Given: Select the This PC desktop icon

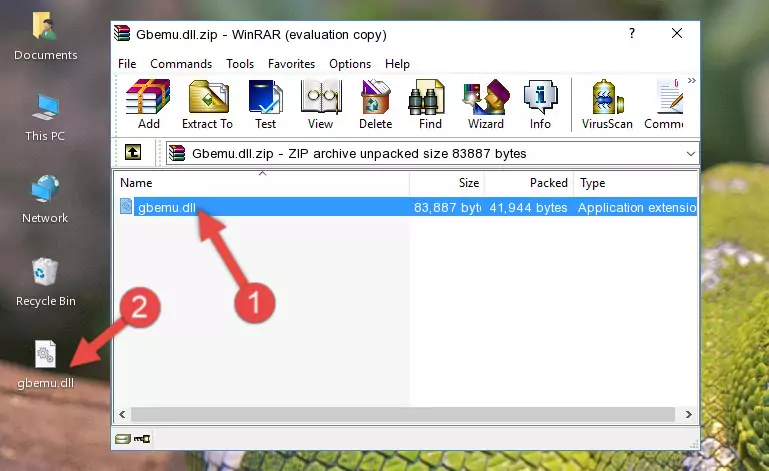Looking at the screenshot, I should tap(45, 118).
